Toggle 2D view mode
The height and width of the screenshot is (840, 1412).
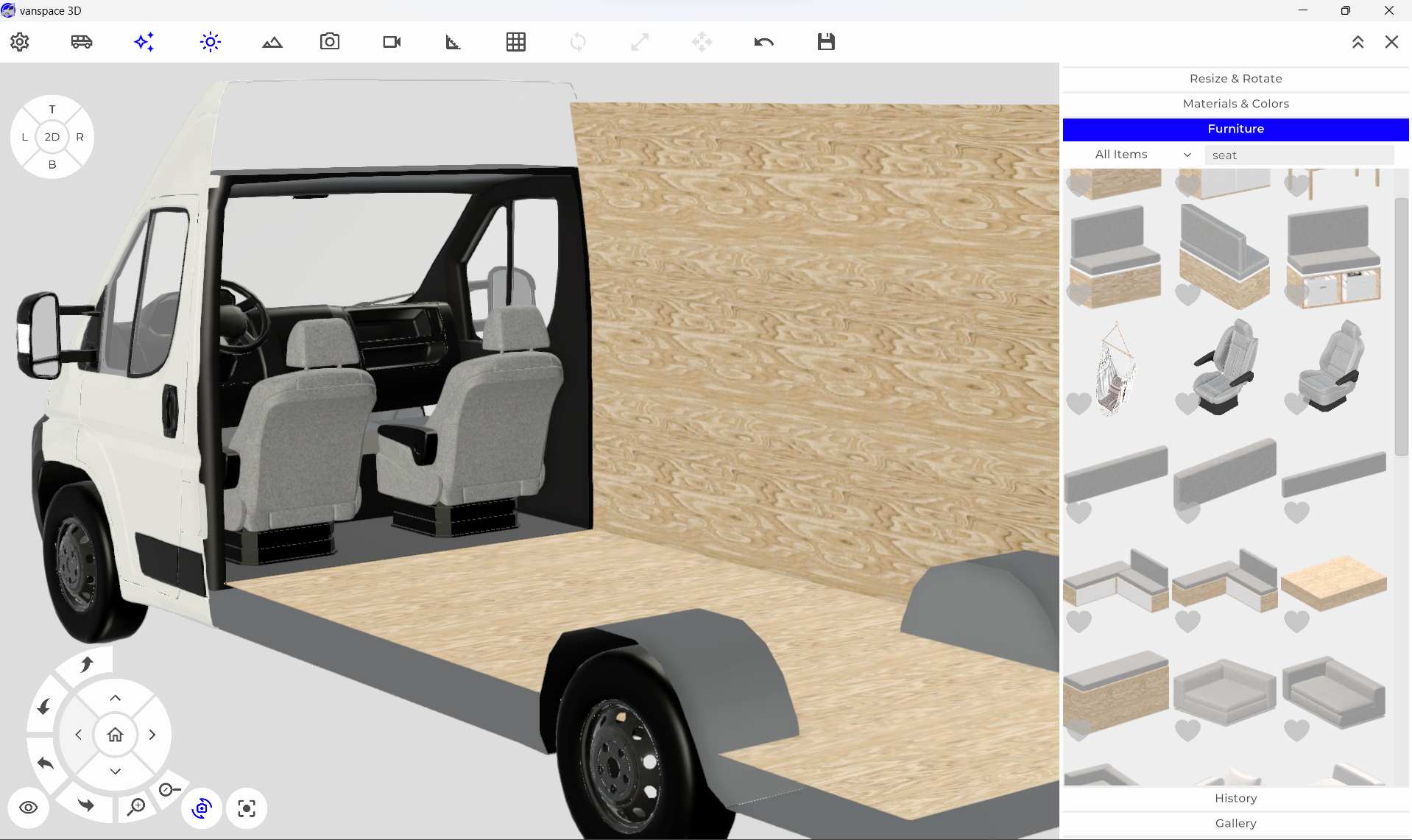pyautogui.click(x=52, y=137)
